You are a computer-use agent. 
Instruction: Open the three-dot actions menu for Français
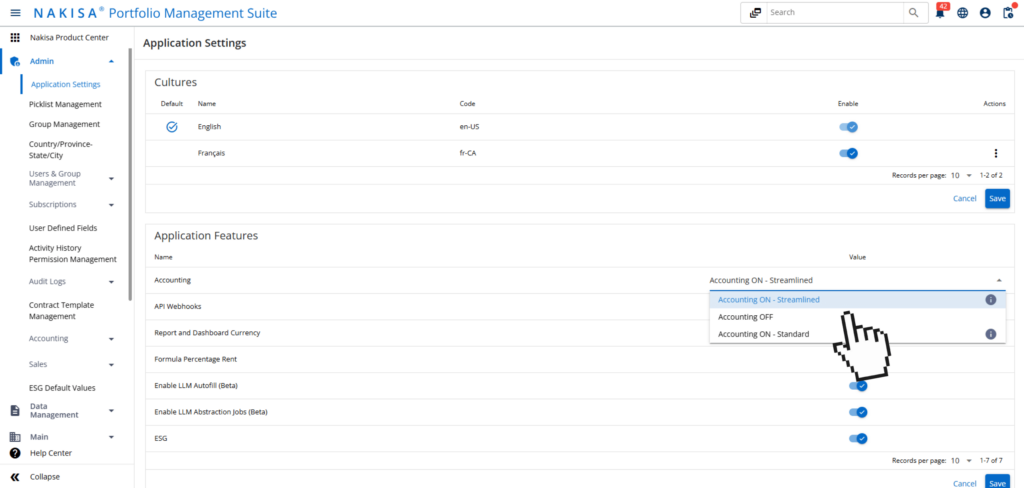[x=995, y=153]
